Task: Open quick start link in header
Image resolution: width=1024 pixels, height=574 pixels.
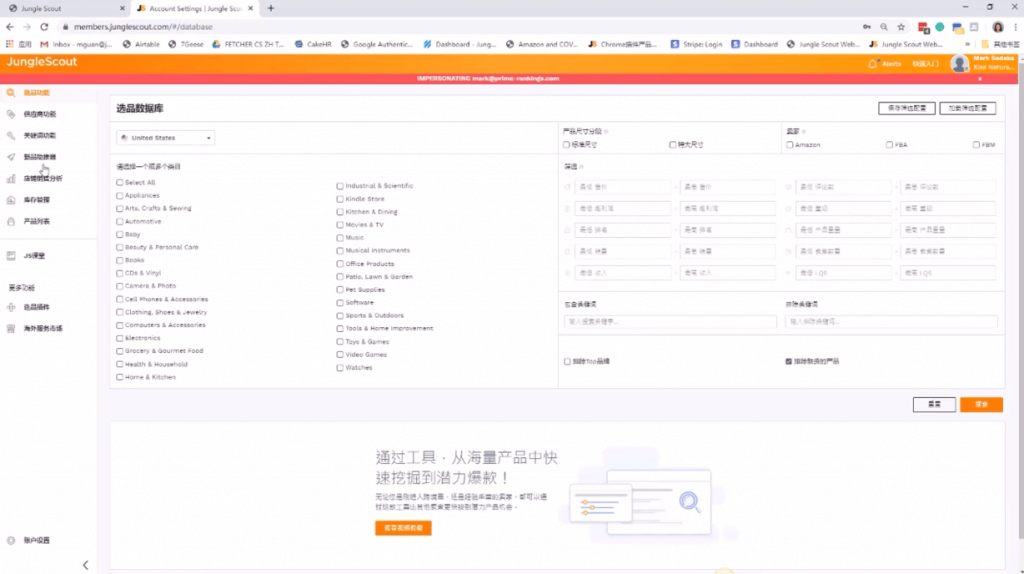Action: 925,64
